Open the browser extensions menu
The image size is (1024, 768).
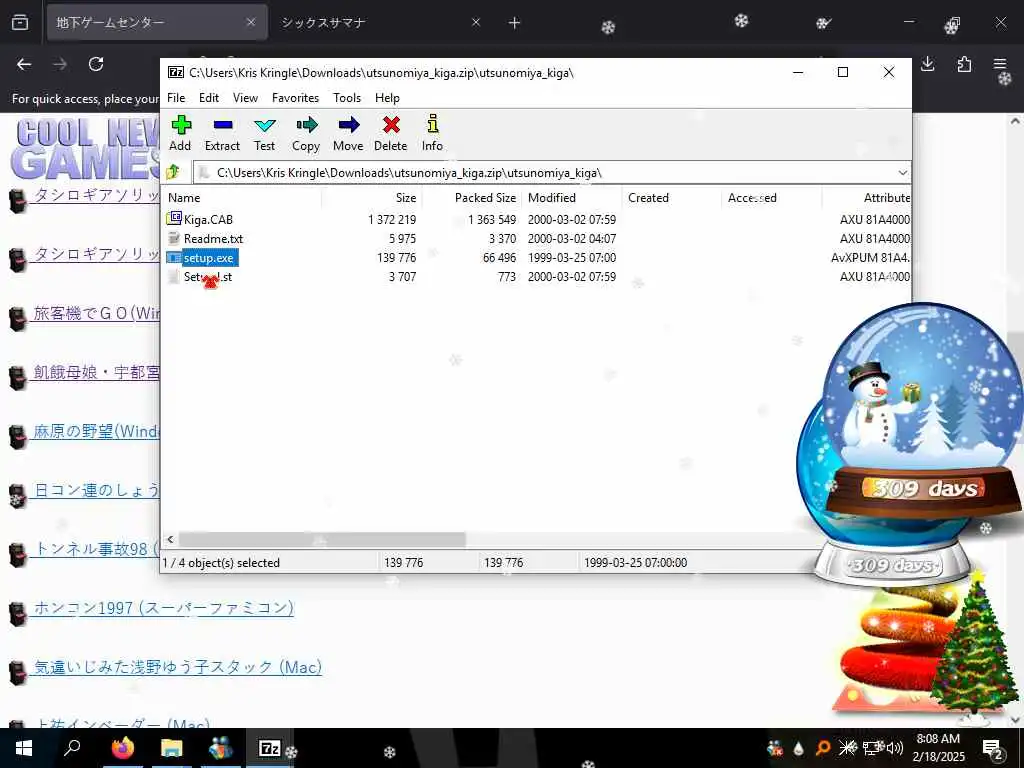pyautogui.click(x=964, y=64)
